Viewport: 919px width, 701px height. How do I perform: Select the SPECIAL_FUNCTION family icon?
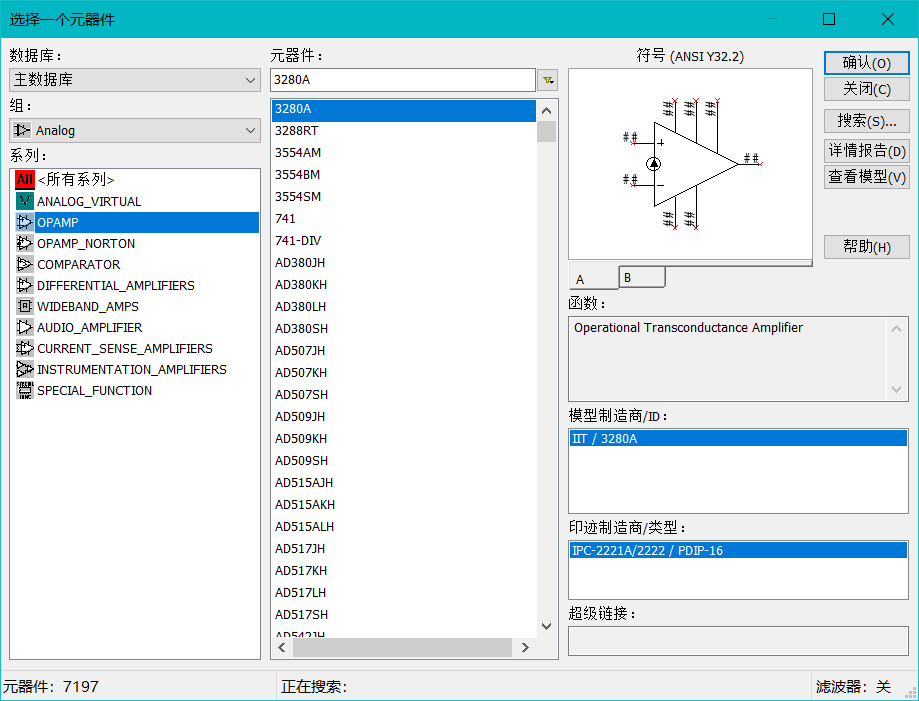pyautogui.click(x=24, y=390)
